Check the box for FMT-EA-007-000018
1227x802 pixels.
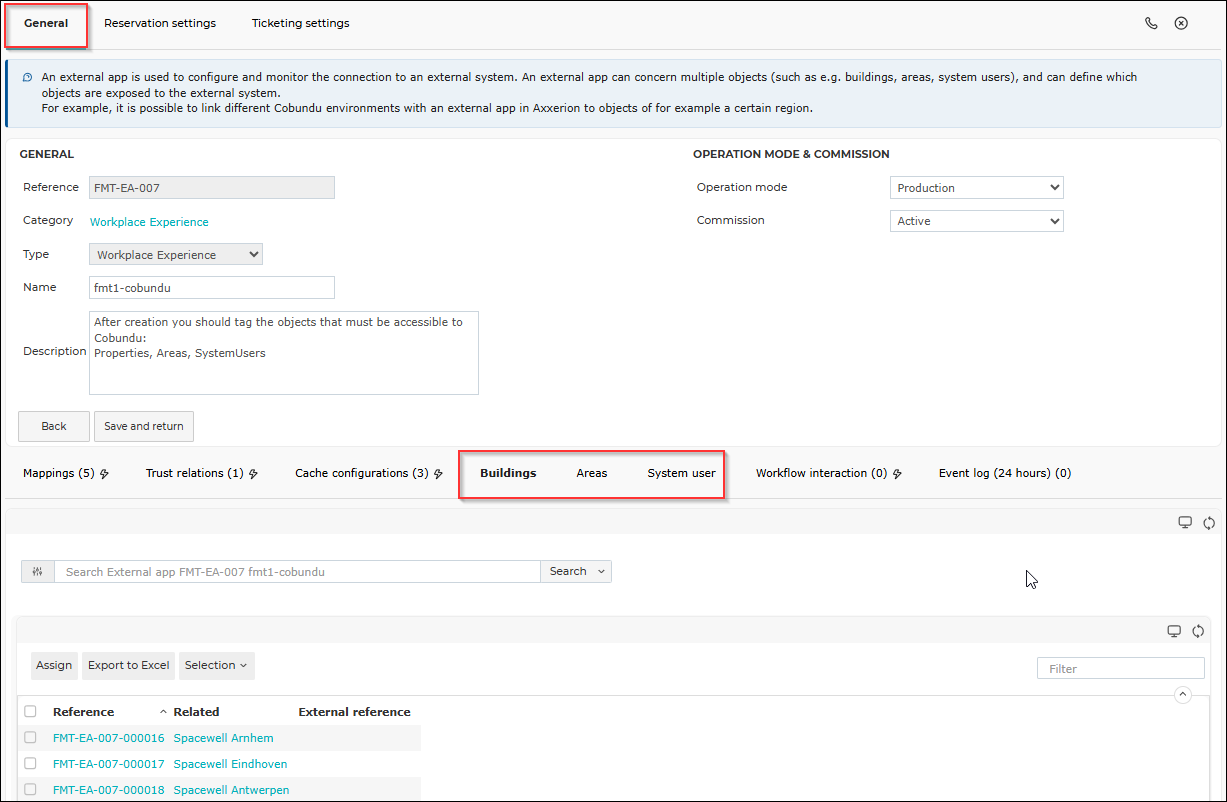pyautogui.click(x=30, y=790)
